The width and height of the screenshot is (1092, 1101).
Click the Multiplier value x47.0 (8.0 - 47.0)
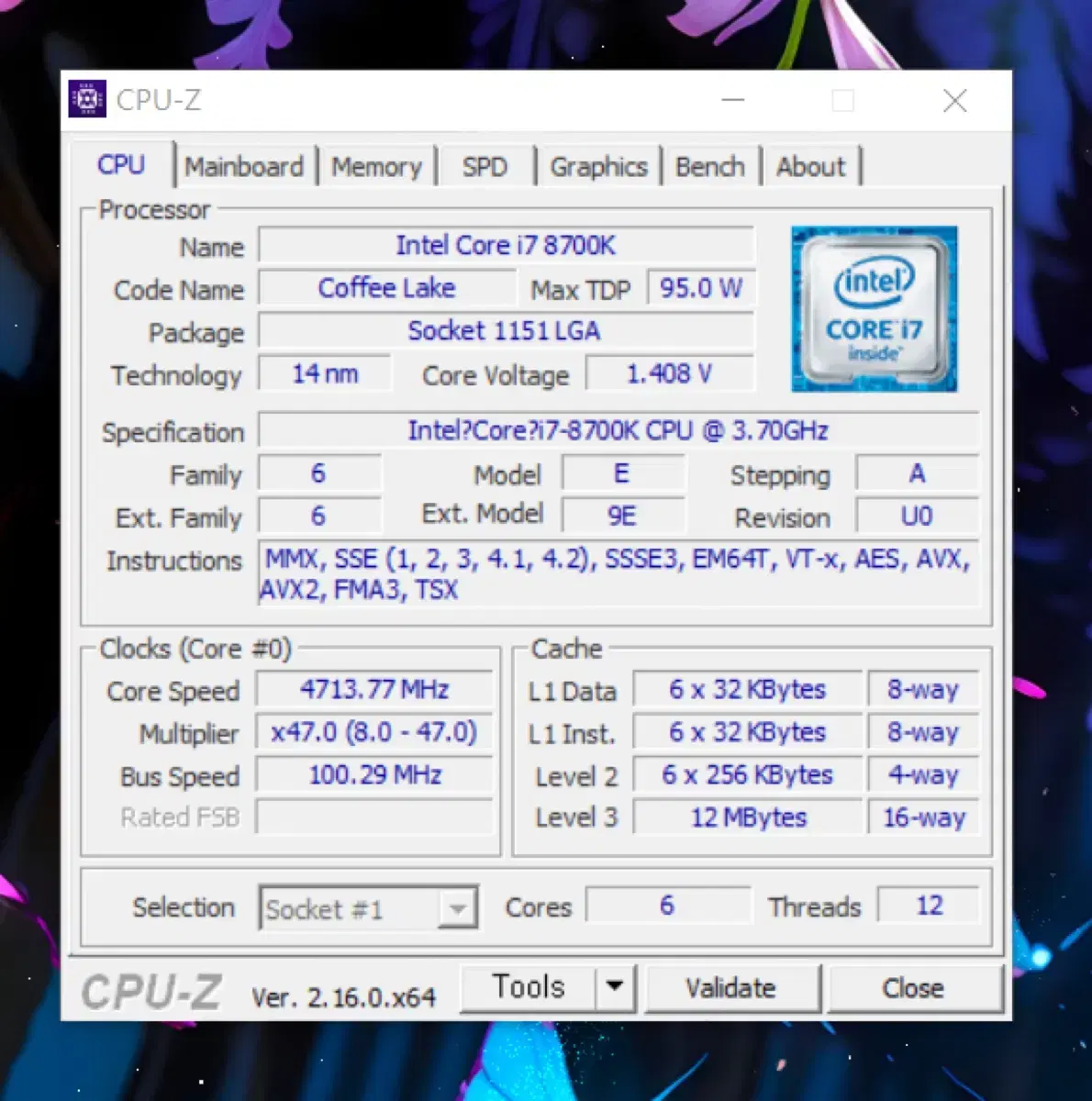click(374, 732)
